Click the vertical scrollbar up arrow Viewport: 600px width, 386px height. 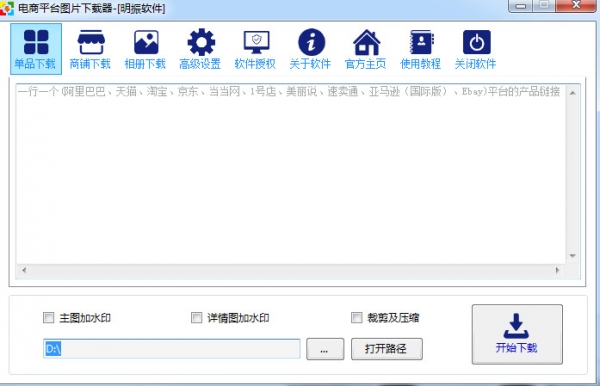573,93
